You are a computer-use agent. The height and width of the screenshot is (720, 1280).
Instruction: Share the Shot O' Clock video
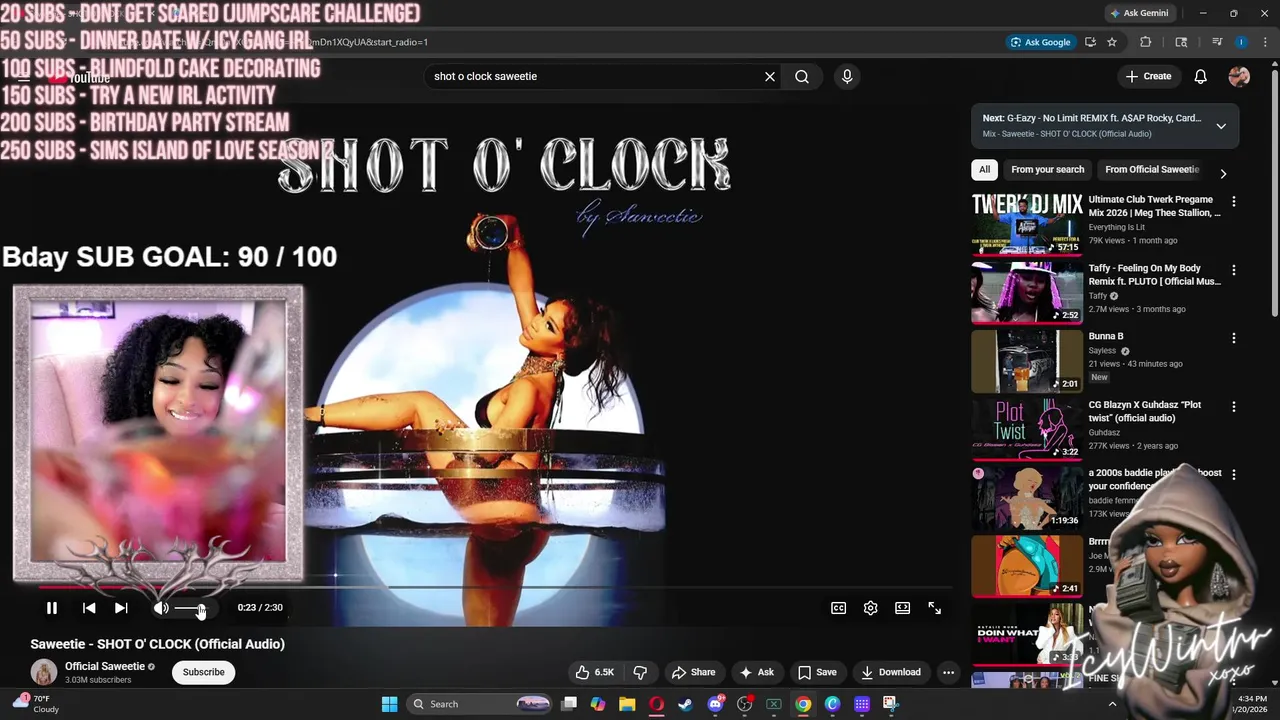coord(693,672)
